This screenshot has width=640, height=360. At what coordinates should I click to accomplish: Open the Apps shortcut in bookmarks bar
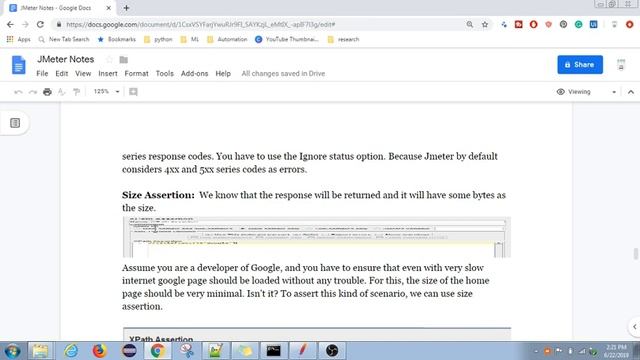[19, 40]
